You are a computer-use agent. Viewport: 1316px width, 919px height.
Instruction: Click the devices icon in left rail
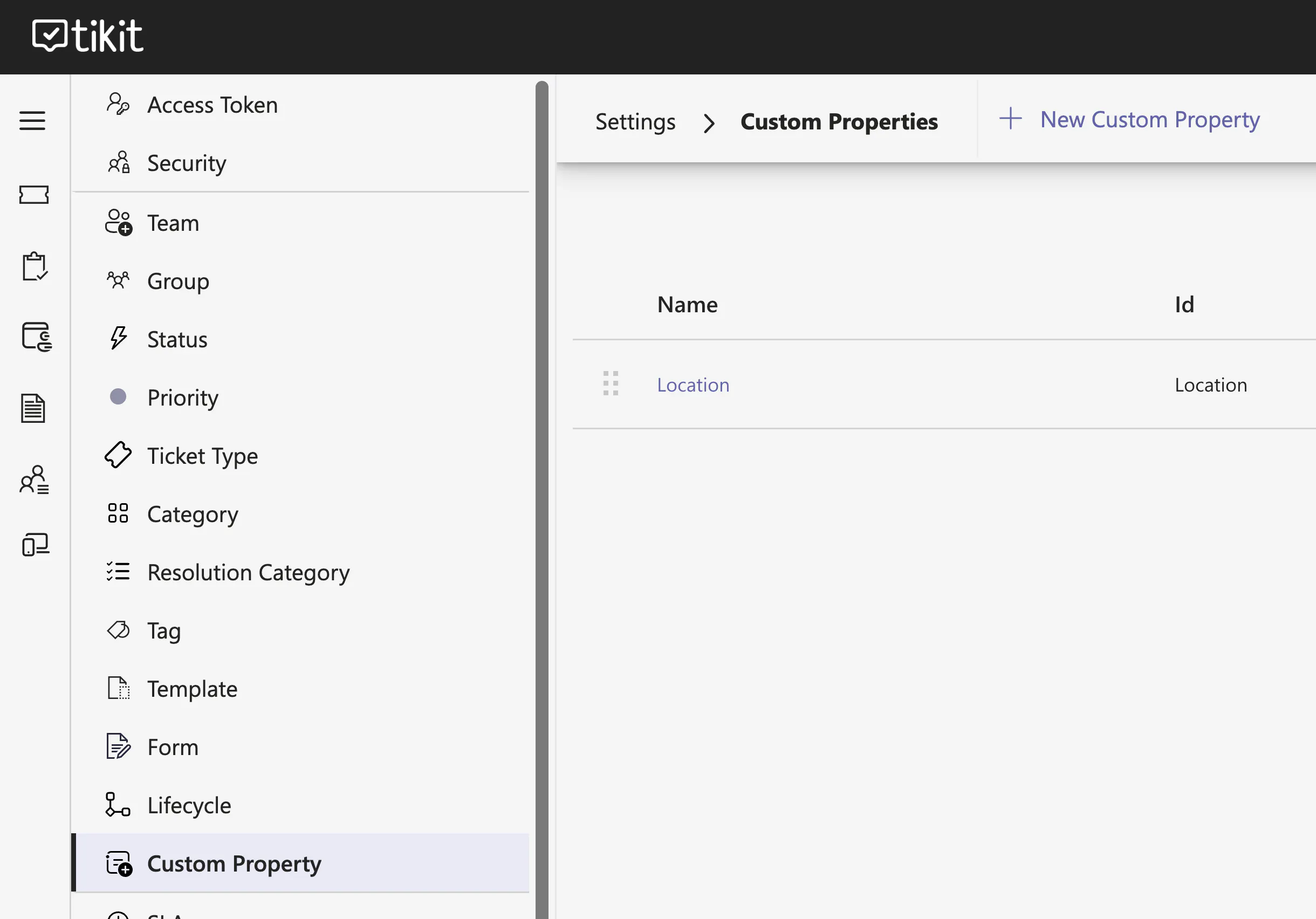click(x=36, y=544)
